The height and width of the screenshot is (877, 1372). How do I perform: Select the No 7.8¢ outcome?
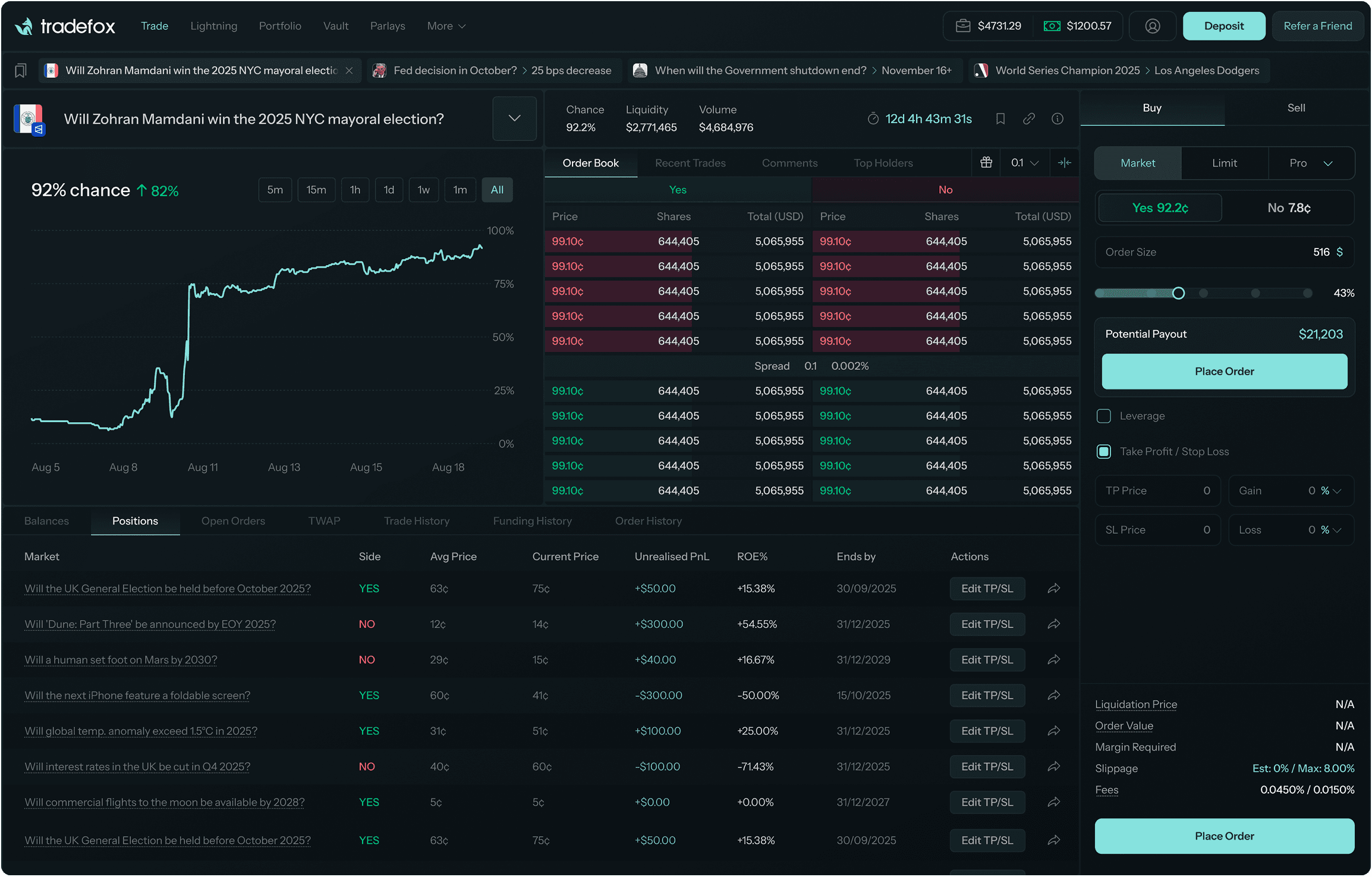coord(1289,208)
